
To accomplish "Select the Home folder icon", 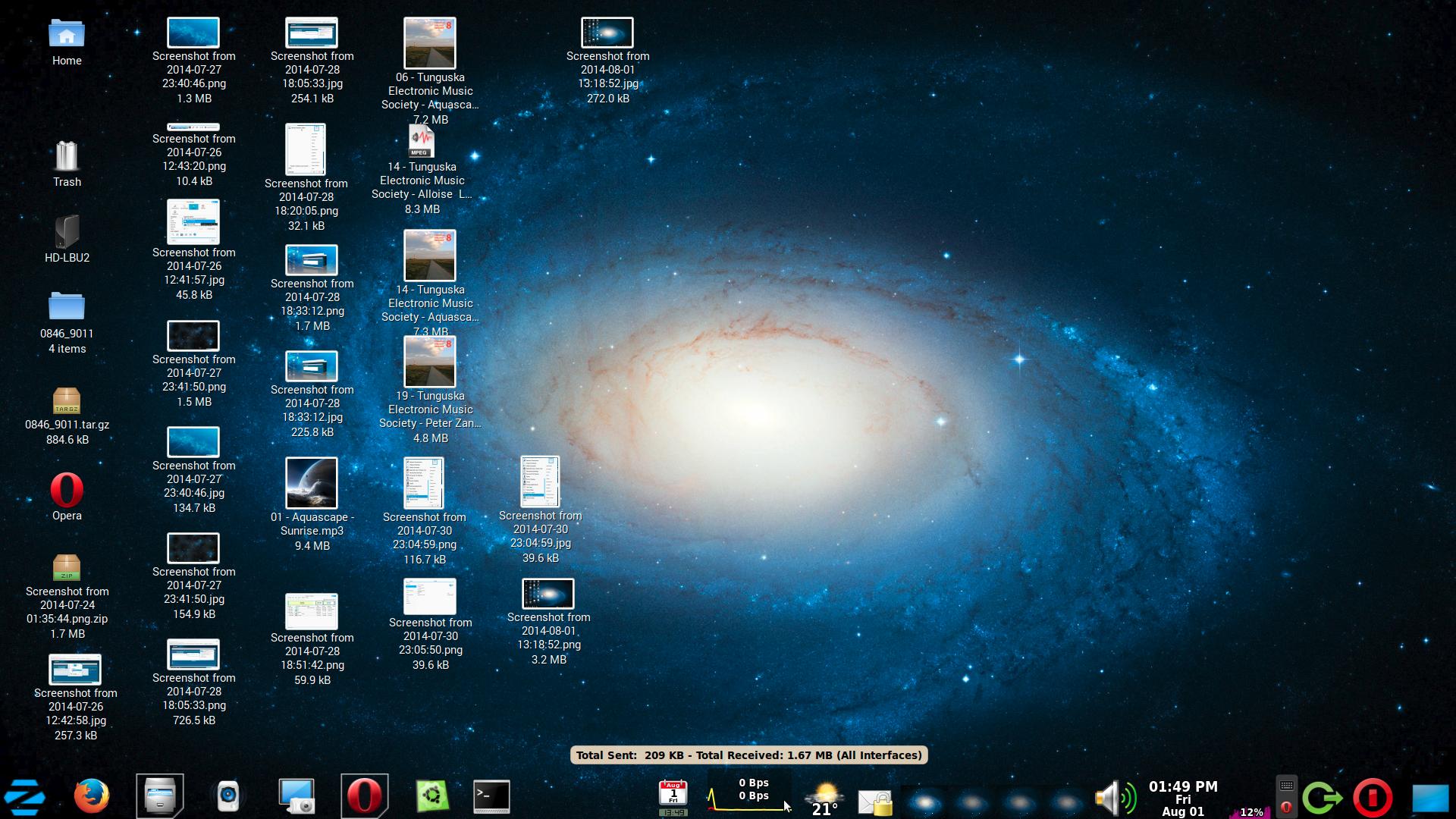I will [x=67, y=35].
